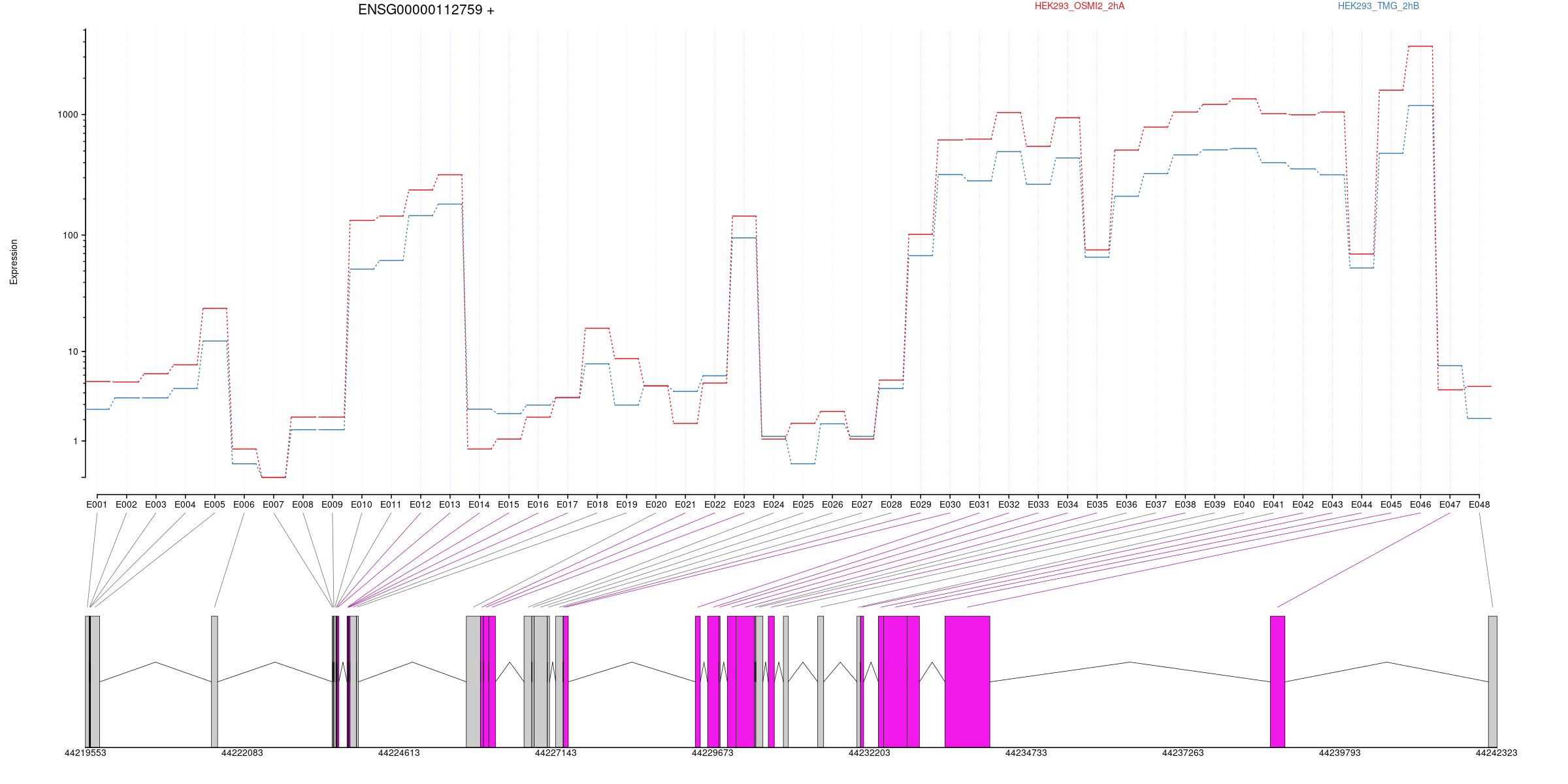Click genomic coordinate 44234733

coord(1026,753)
